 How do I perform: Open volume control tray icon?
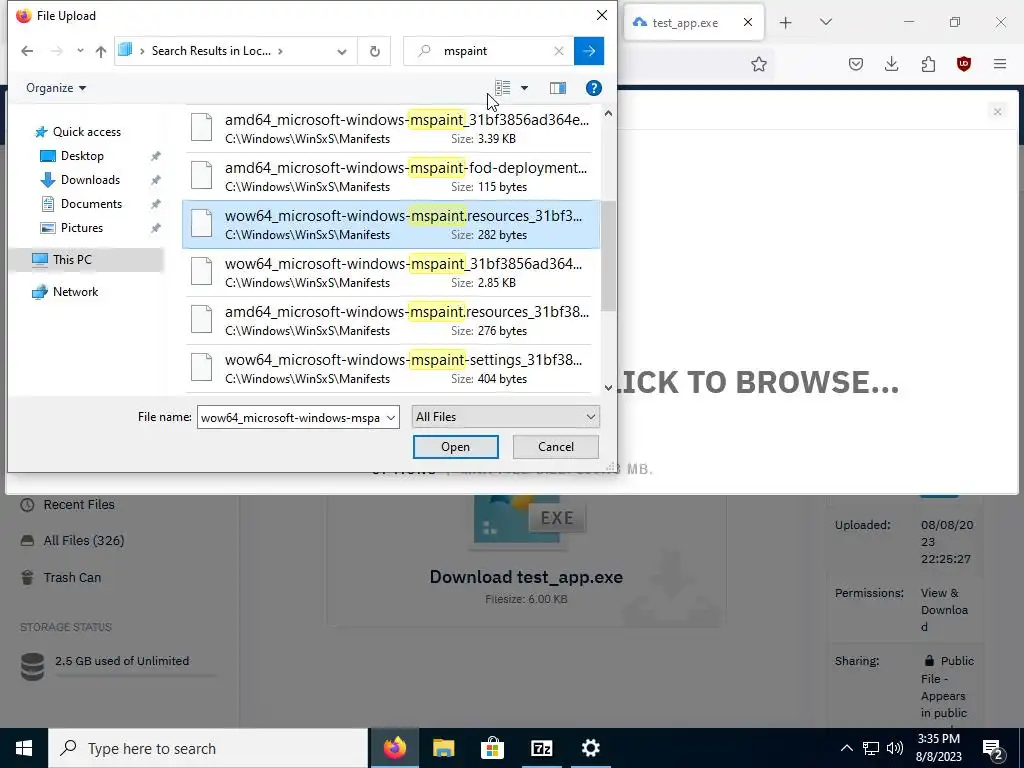click(x=895, y=748)
